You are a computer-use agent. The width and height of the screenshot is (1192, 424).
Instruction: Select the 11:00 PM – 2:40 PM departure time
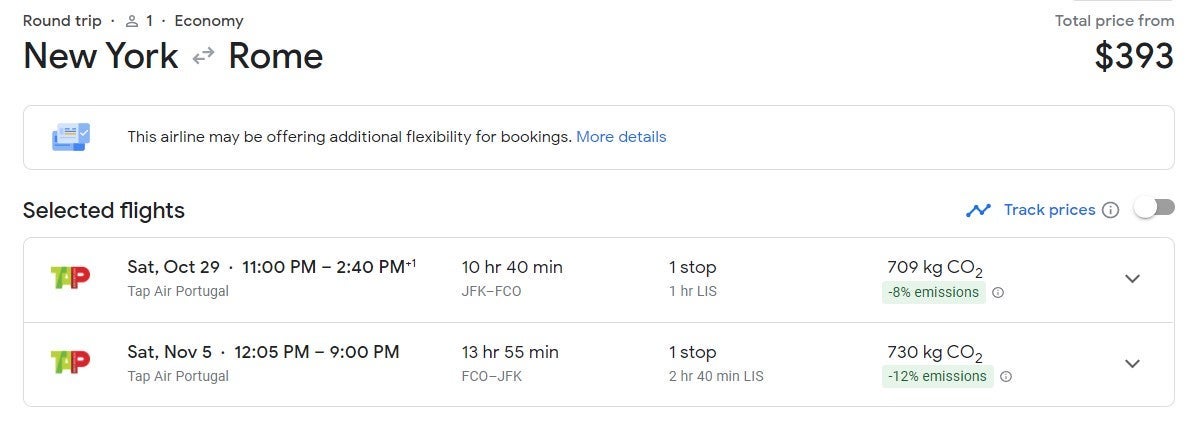(323, 267)
